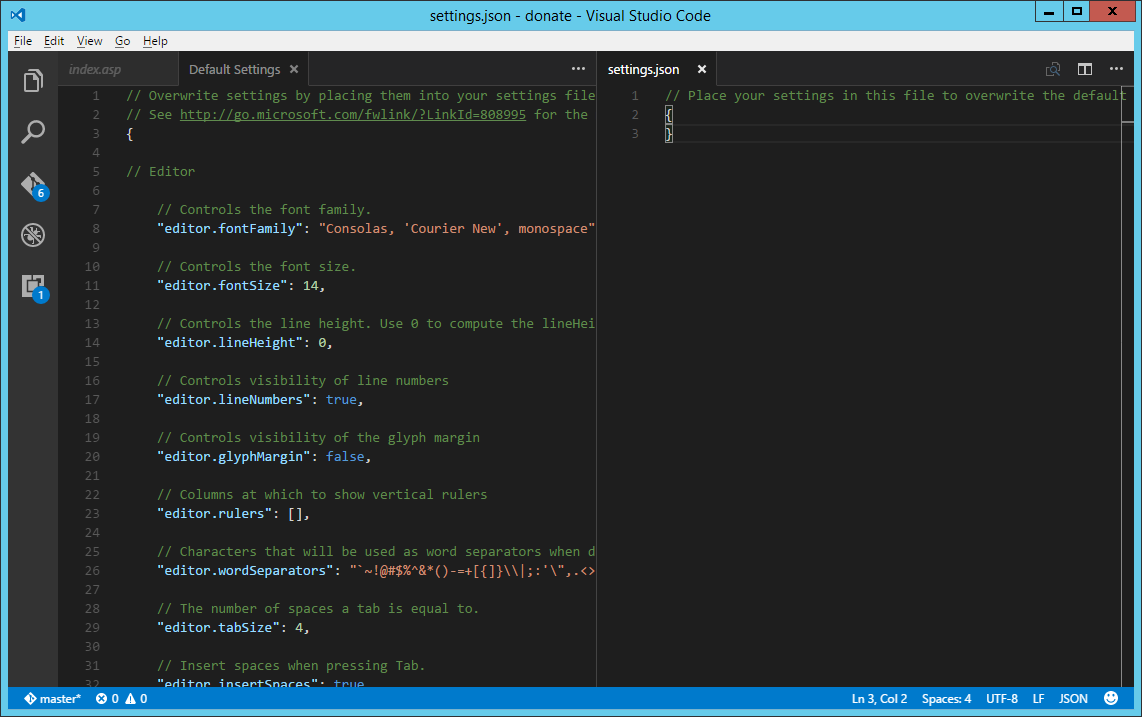Screen dimensions: 1142x717
Task: Minimize the Visual Studio Code window
Action: coord(1049,12)
